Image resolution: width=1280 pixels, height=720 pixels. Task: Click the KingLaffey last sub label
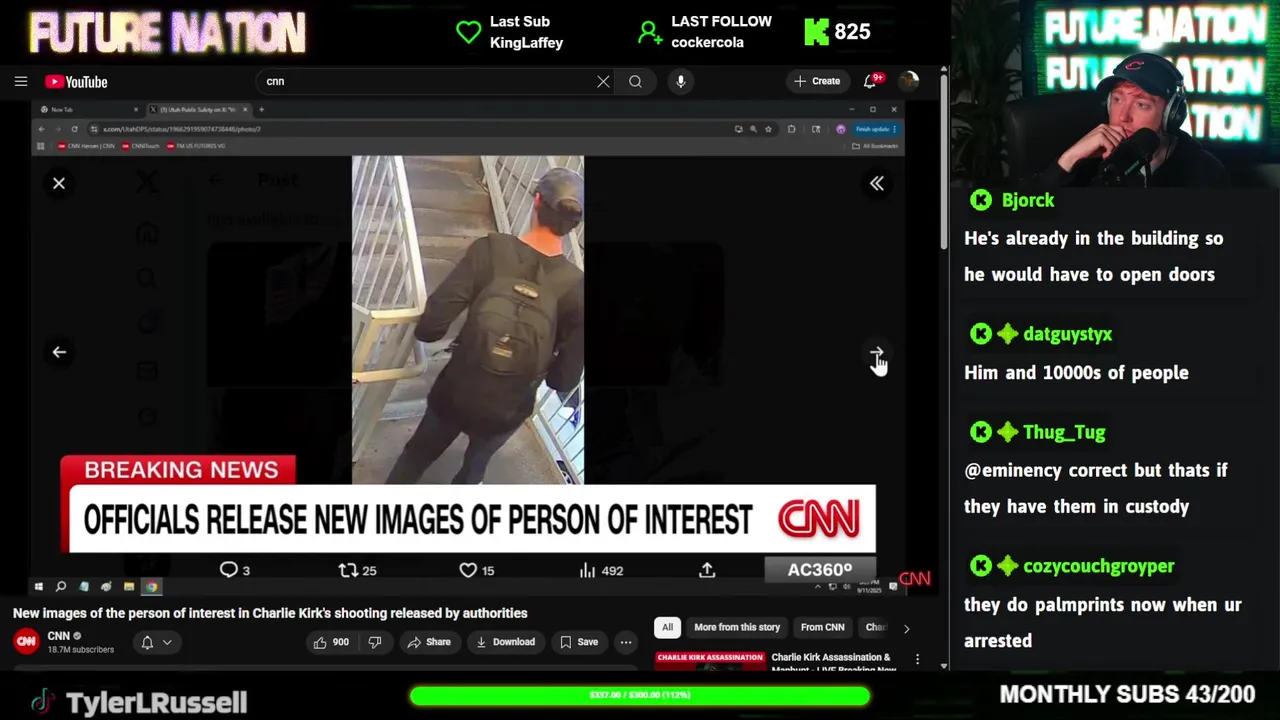526,43
